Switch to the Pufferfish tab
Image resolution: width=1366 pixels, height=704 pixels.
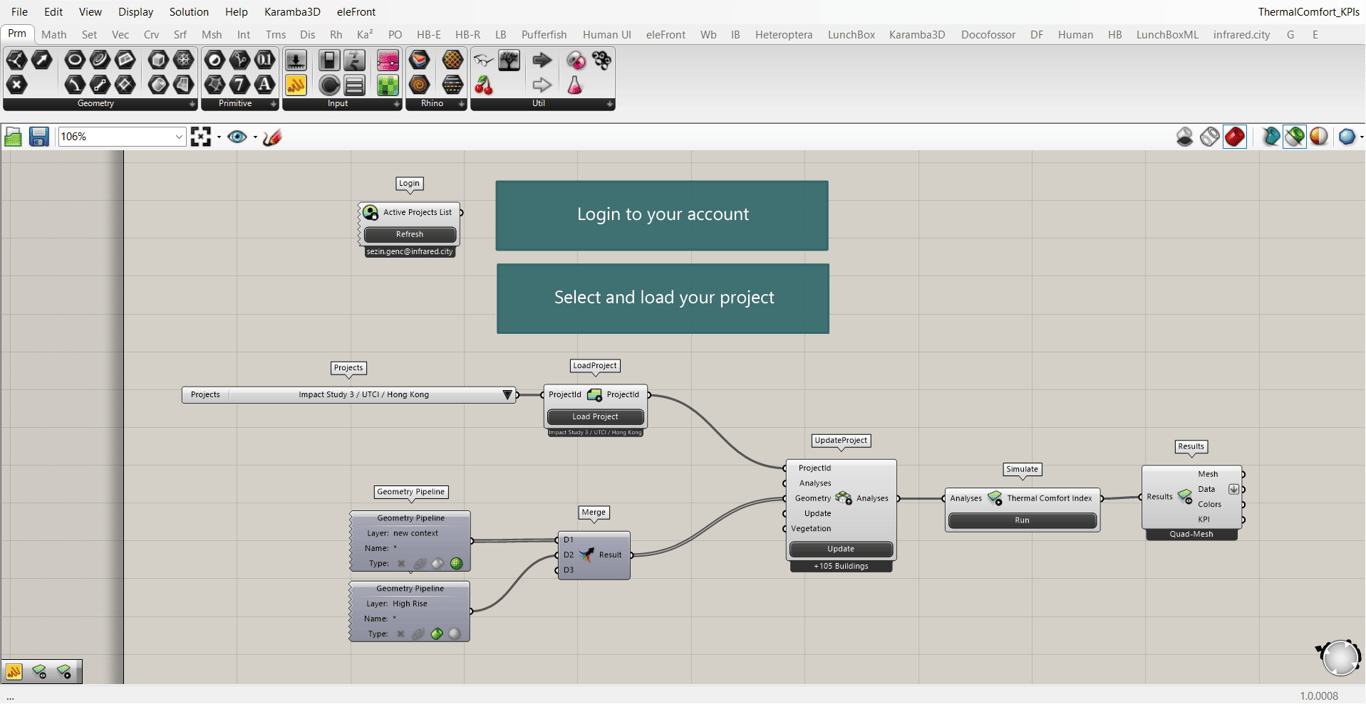pyautogui.click(x=544, y=34)
